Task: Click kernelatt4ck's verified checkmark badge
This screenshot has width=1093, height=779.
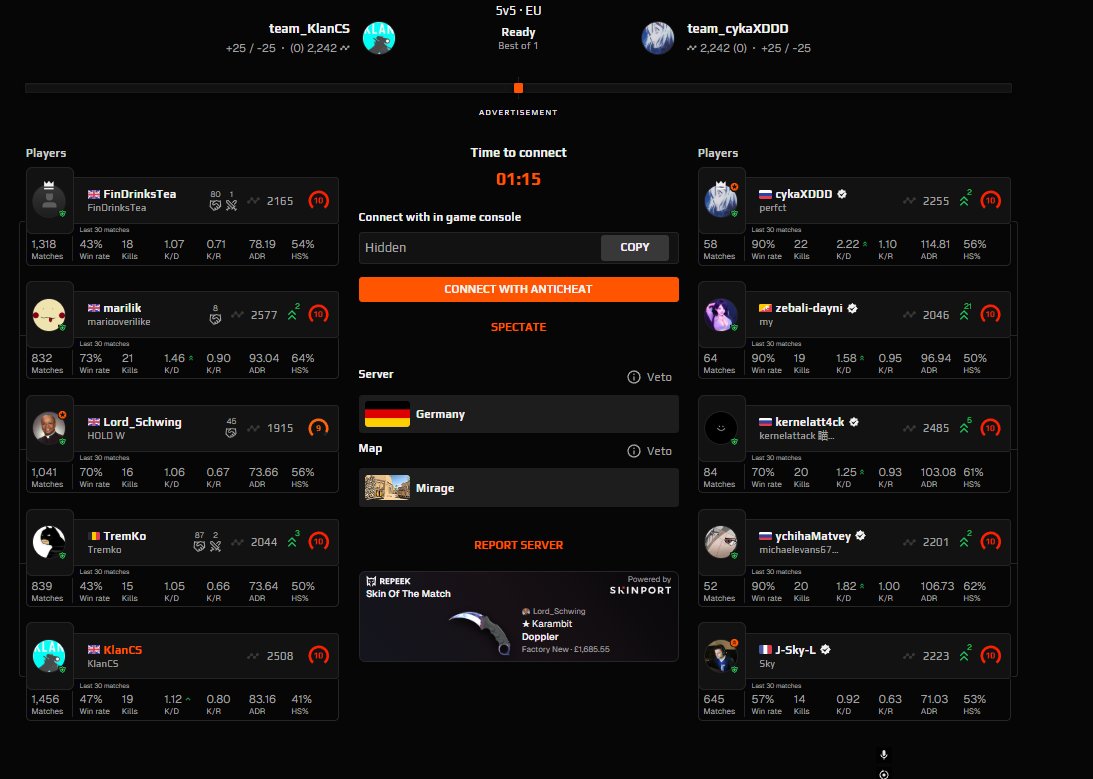Action: click(x=854, y=422)
